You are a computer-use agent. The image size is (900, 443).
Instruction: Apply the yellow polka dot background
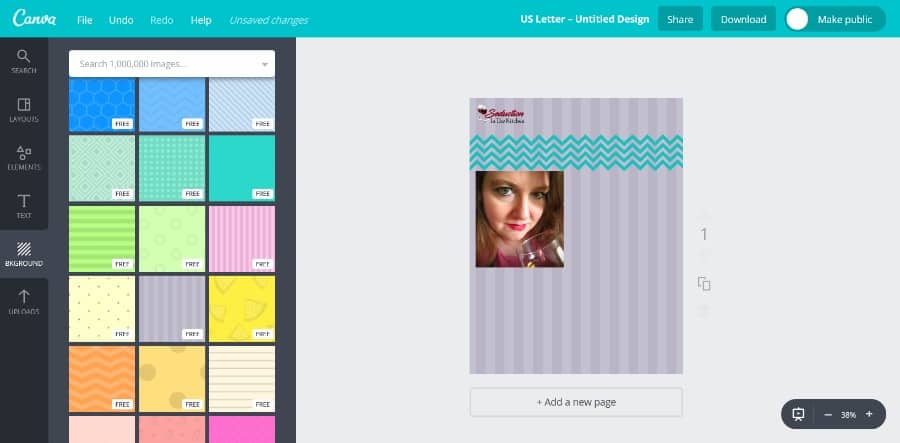172,379
